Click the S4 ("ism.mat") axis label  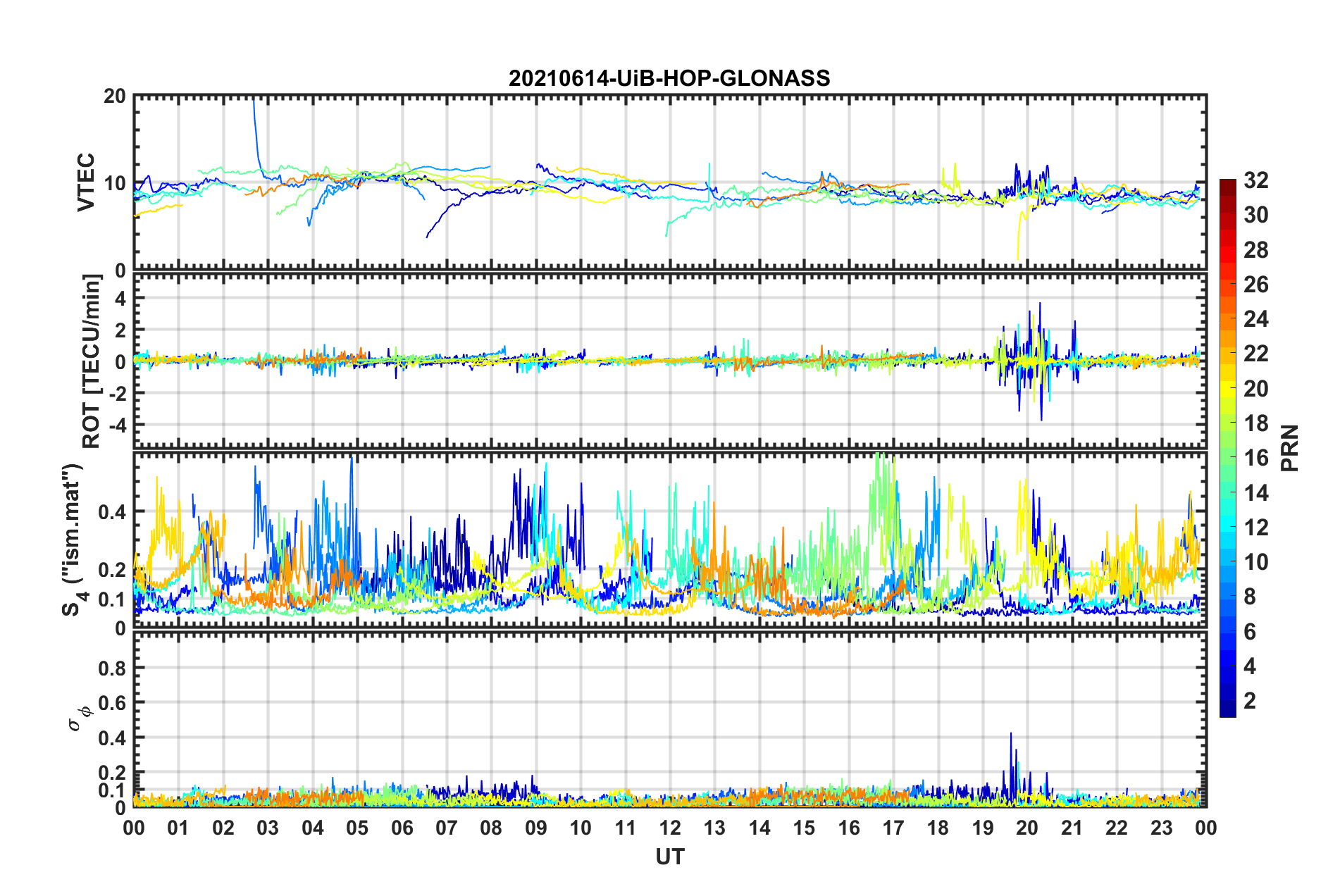click(73, 540)
